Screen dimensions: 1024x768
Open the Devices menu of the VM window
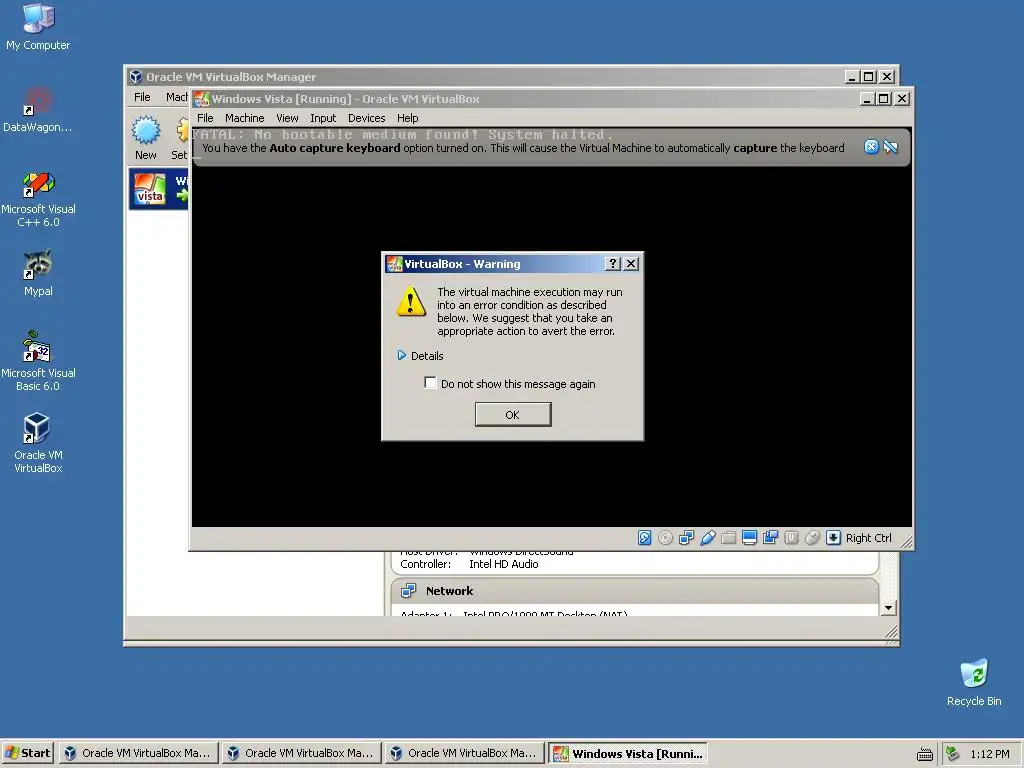(x=366, y=118)
